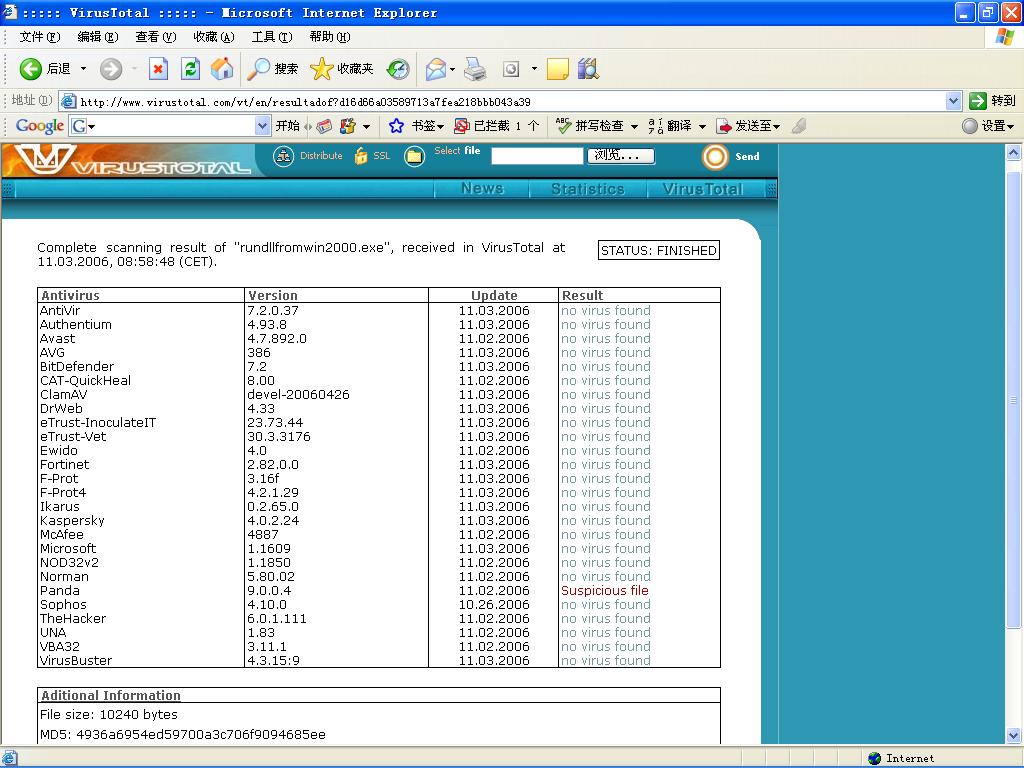The width and height of the screenshot is (1024, 768).
Task: Click VirusTotal Distribute round icon
Action: coord(283,157)
